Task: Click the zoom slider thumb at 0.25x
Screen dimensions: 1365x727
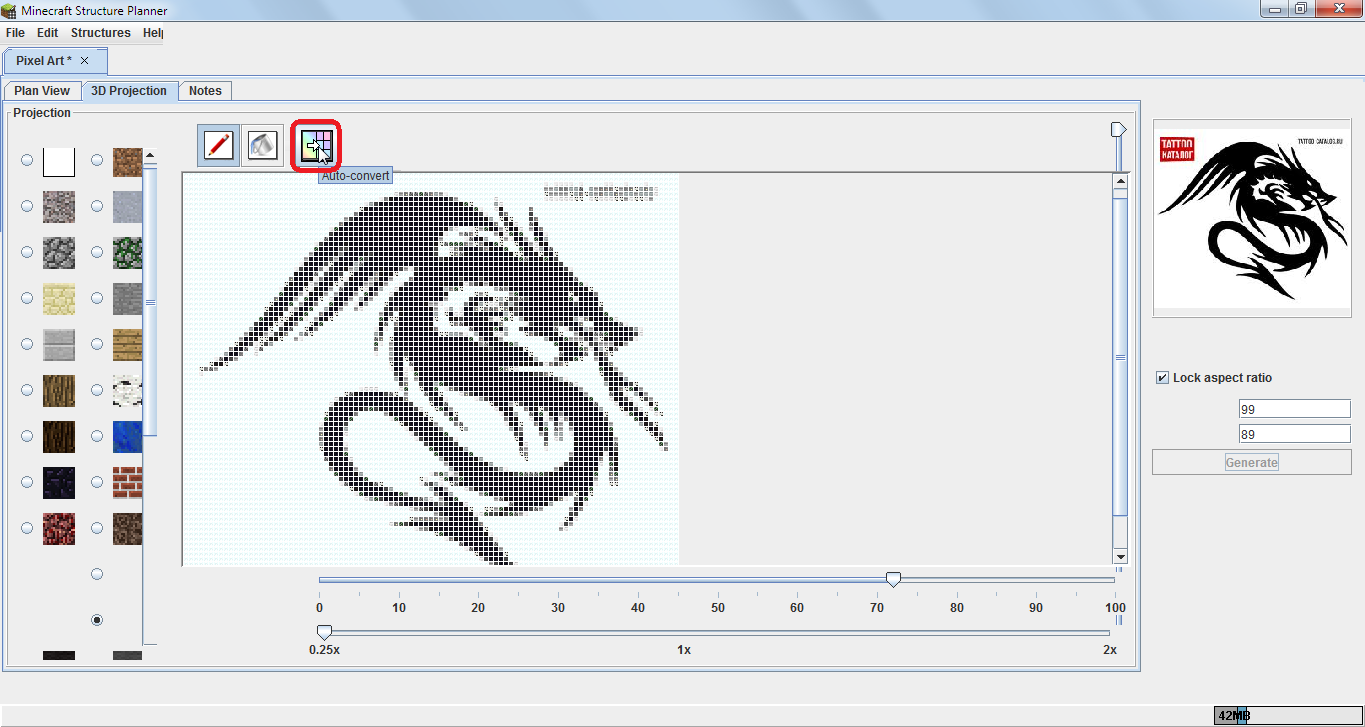Action: pos(324,632)
